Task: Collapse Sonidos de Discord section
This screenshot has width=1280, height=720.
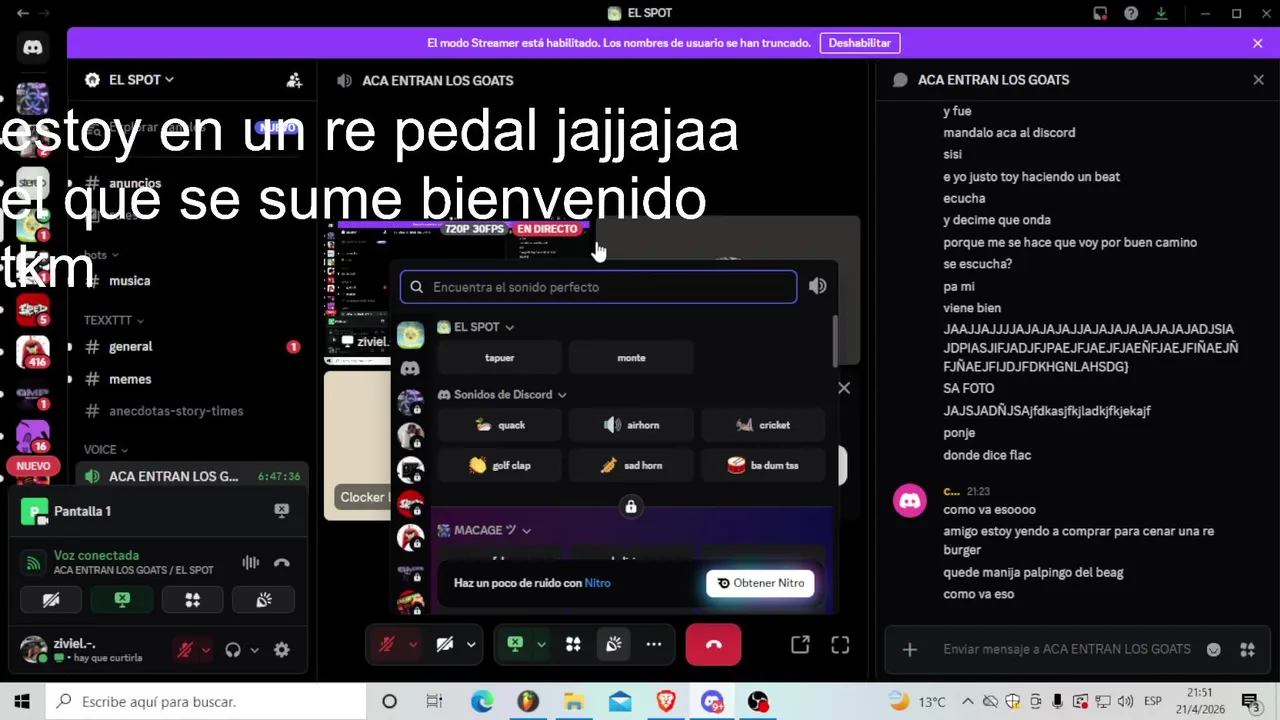Action: tap(502, 395)
